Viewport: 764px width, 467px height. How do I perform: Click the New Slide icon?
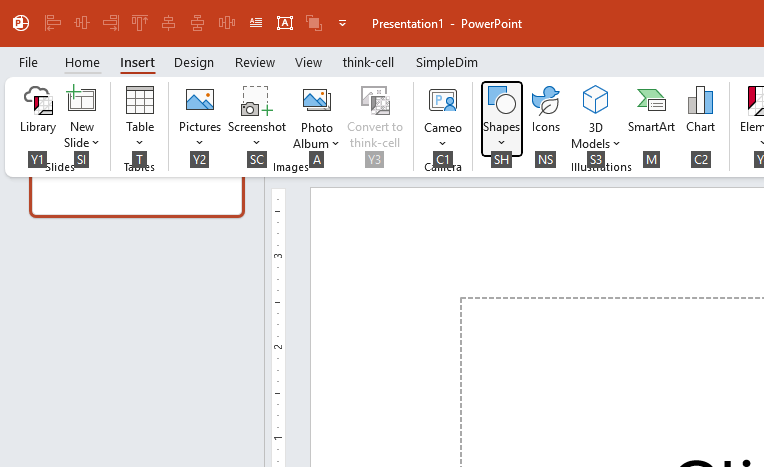[81, 99]
